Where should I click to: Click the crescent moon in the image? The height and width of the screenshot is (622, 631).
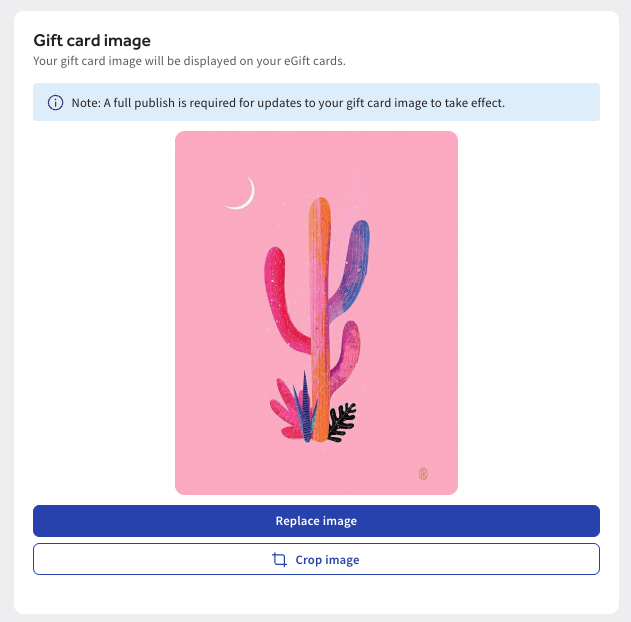click(241, 194)
